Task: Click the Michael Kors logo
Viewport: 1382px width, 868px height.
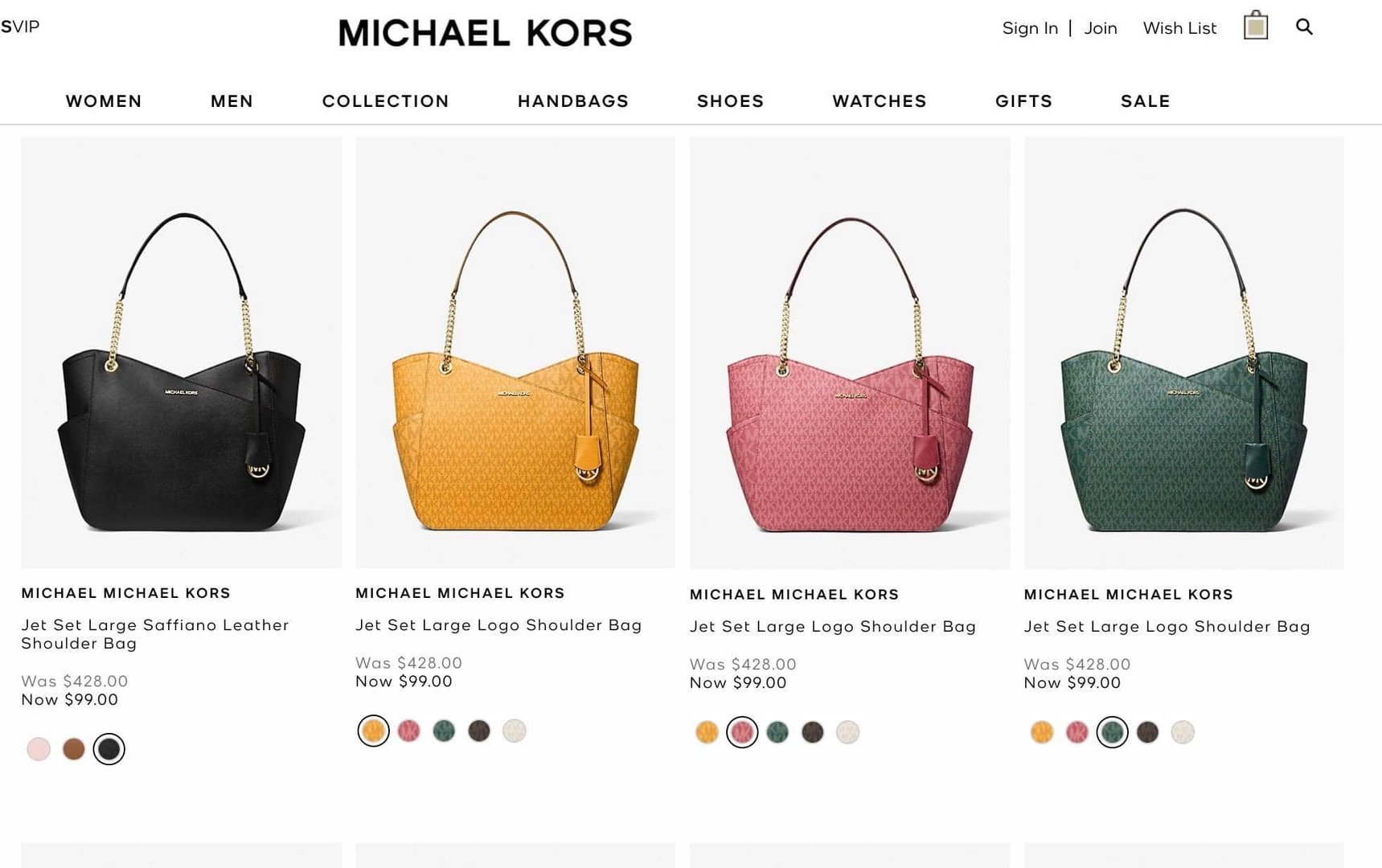Action: [x=486, y=33]
